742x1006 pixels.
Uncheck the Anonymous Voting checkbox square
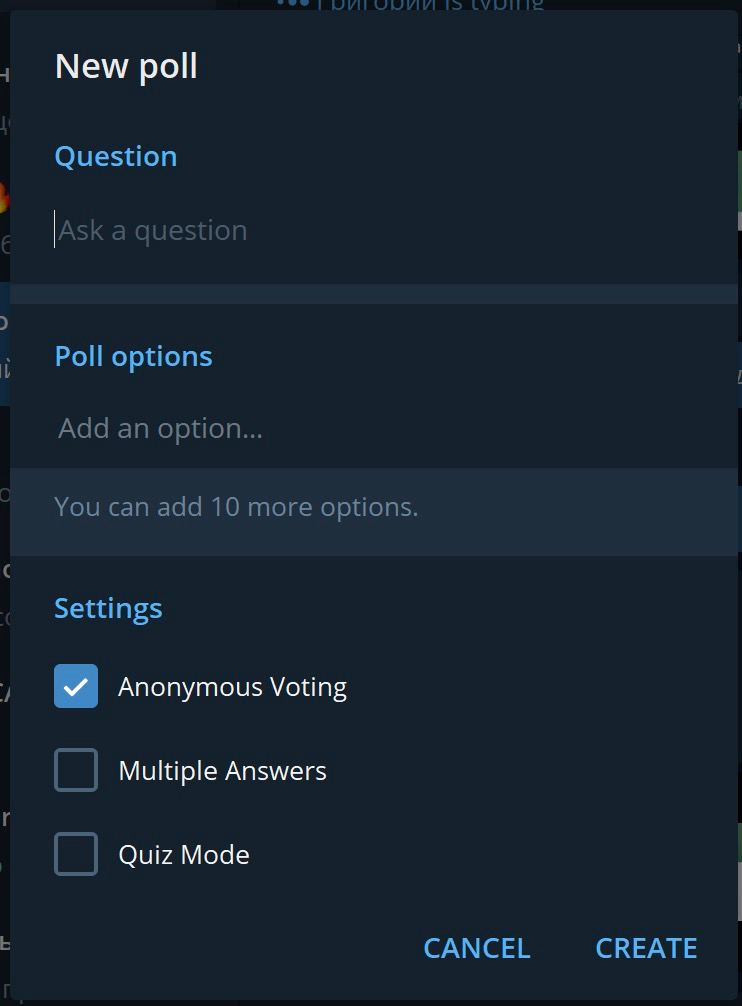tap(76, 687)
